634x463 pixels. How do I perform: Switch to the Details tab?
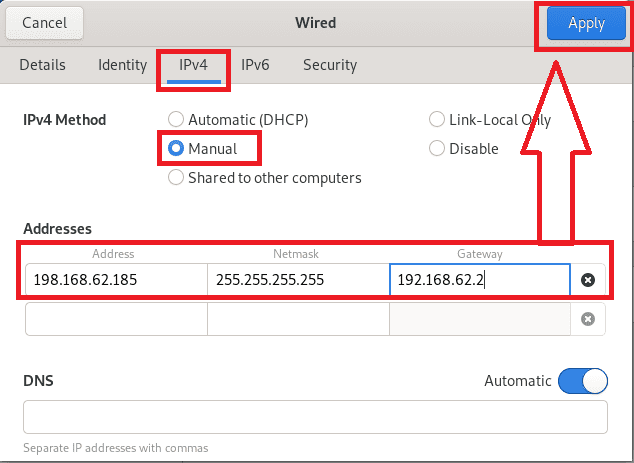pos(42,65)
